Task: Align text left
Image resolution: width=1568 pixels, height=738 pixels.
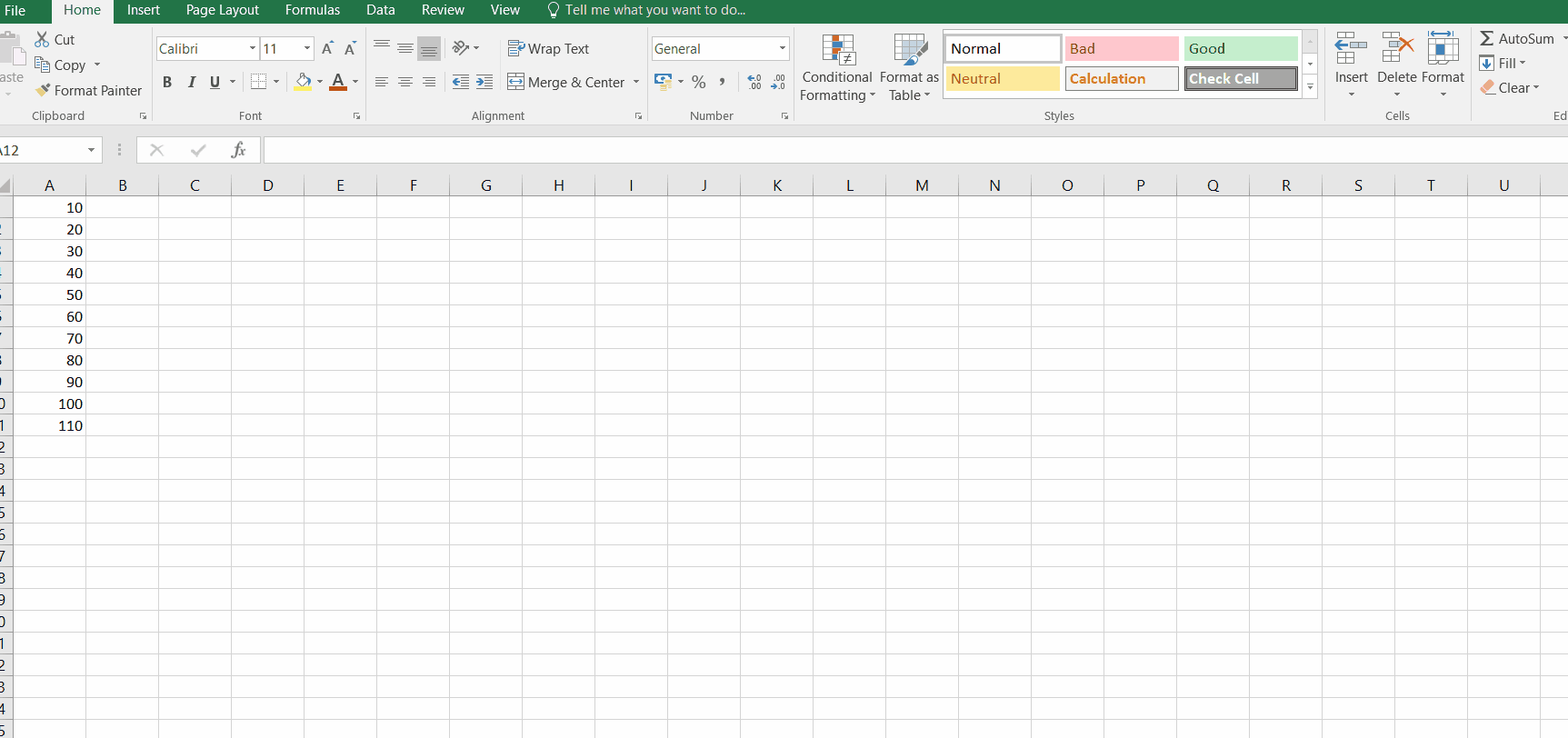Action: (382, 82)
